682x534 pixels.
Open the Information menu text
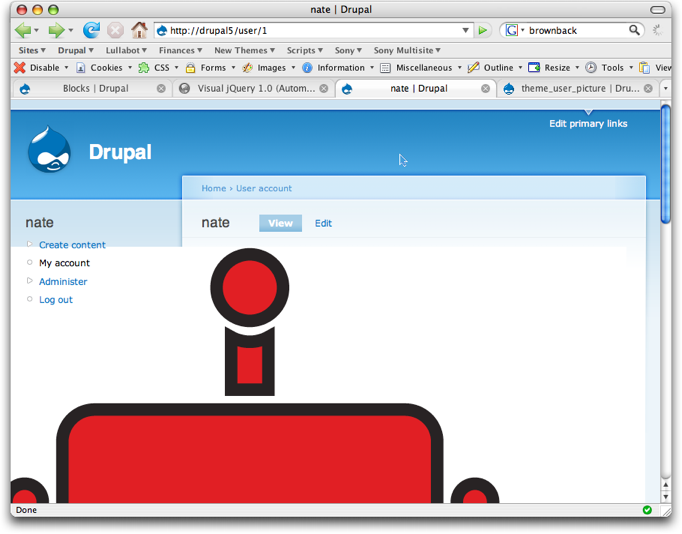click(341, 68)
